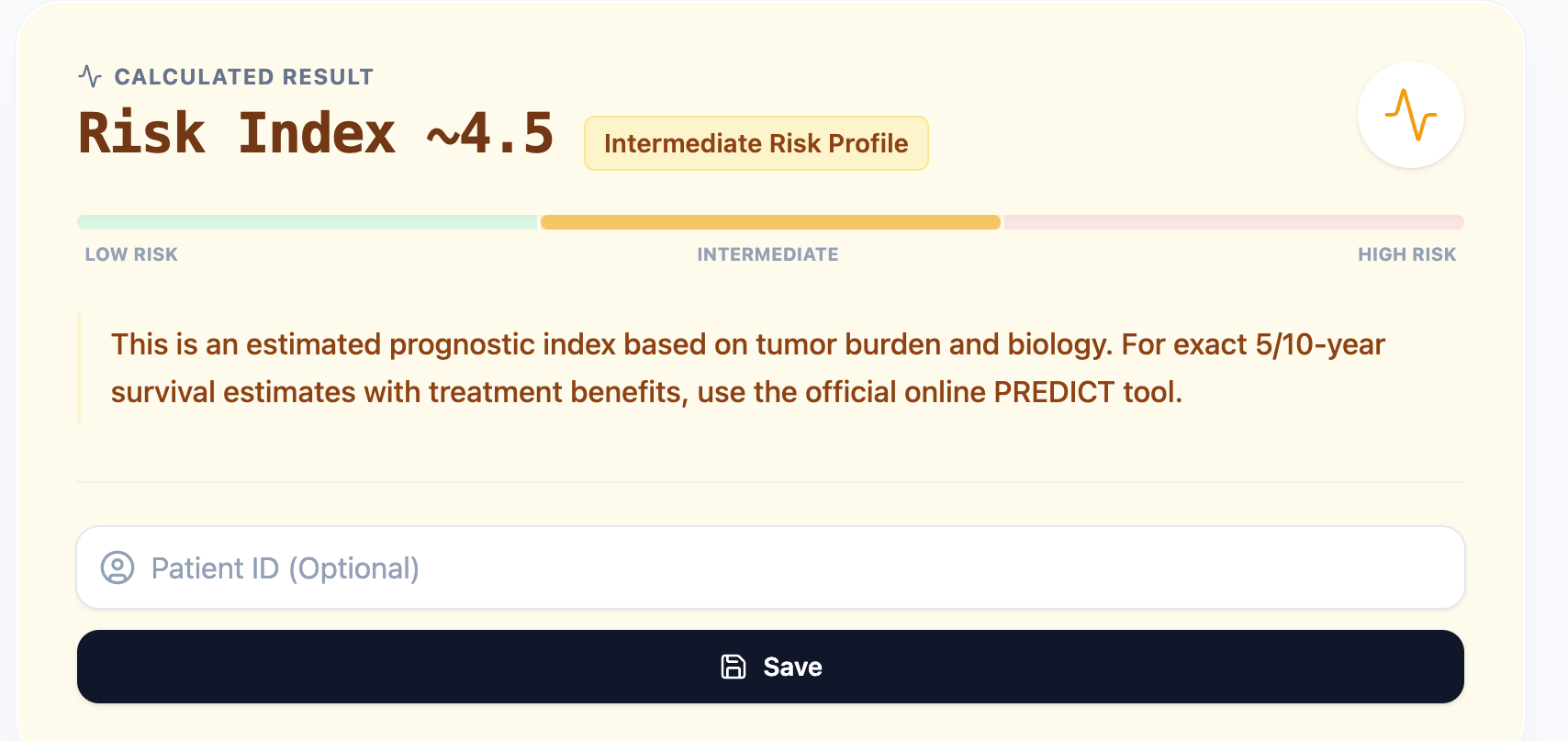
Task: Click the pulse waveform icon beside CALCULATED RESULT
Action: [90, 75]
